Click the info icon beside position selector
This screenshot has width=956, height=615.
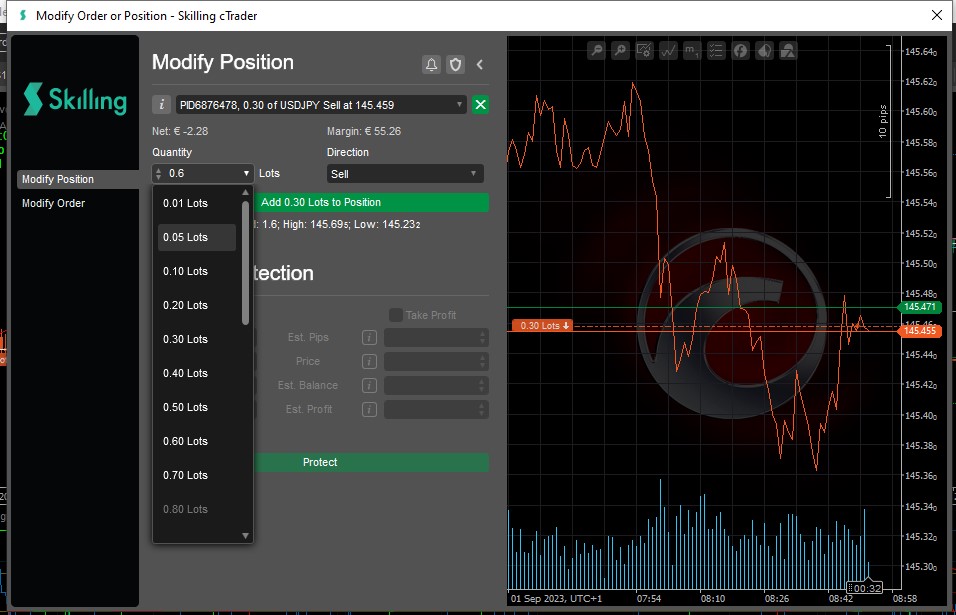click(161, 105)
